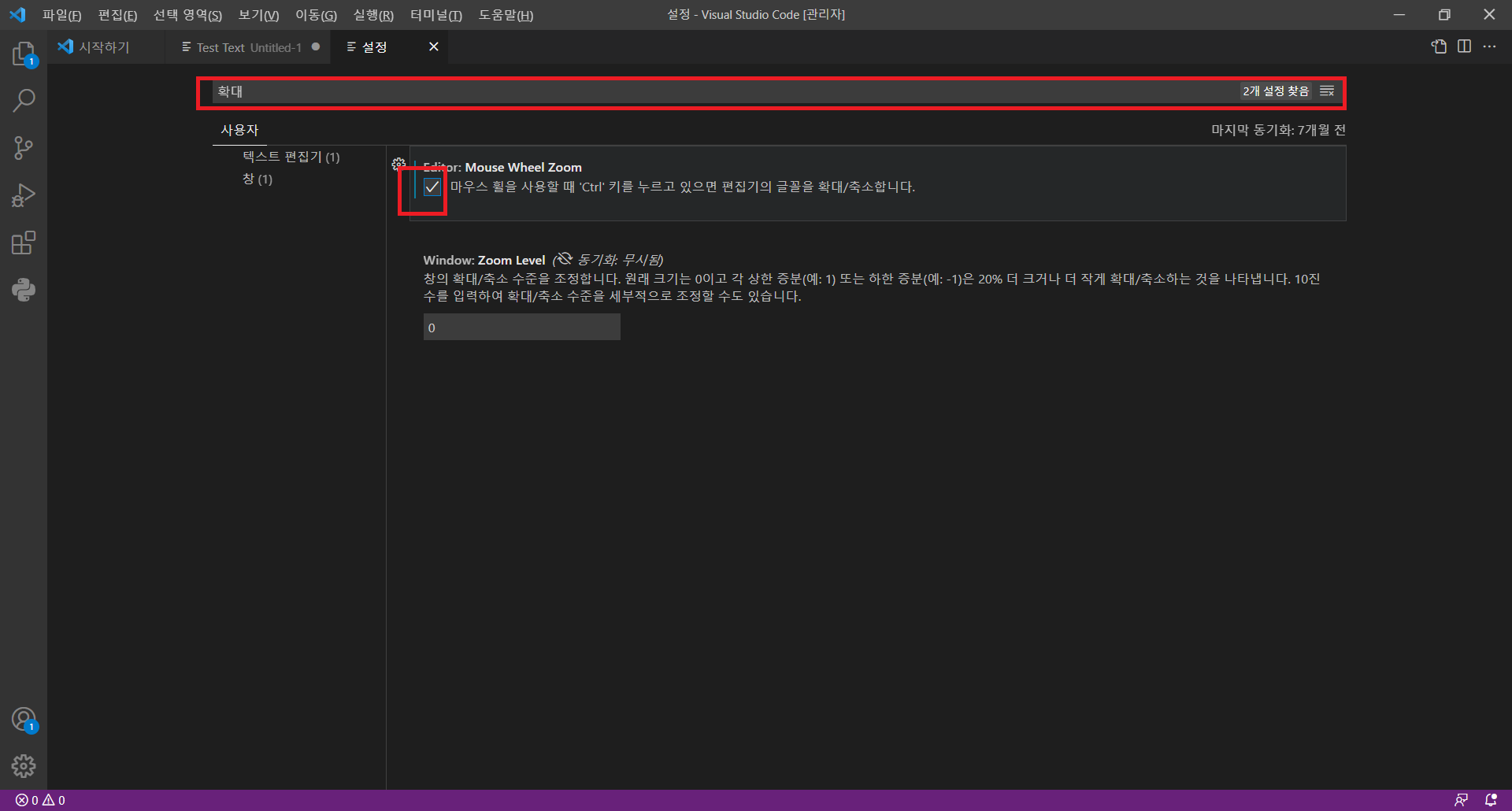This screenshot has height=811, width=1512.
Task: Restore down the VS Code window
Action: (x=1444, y=15)
